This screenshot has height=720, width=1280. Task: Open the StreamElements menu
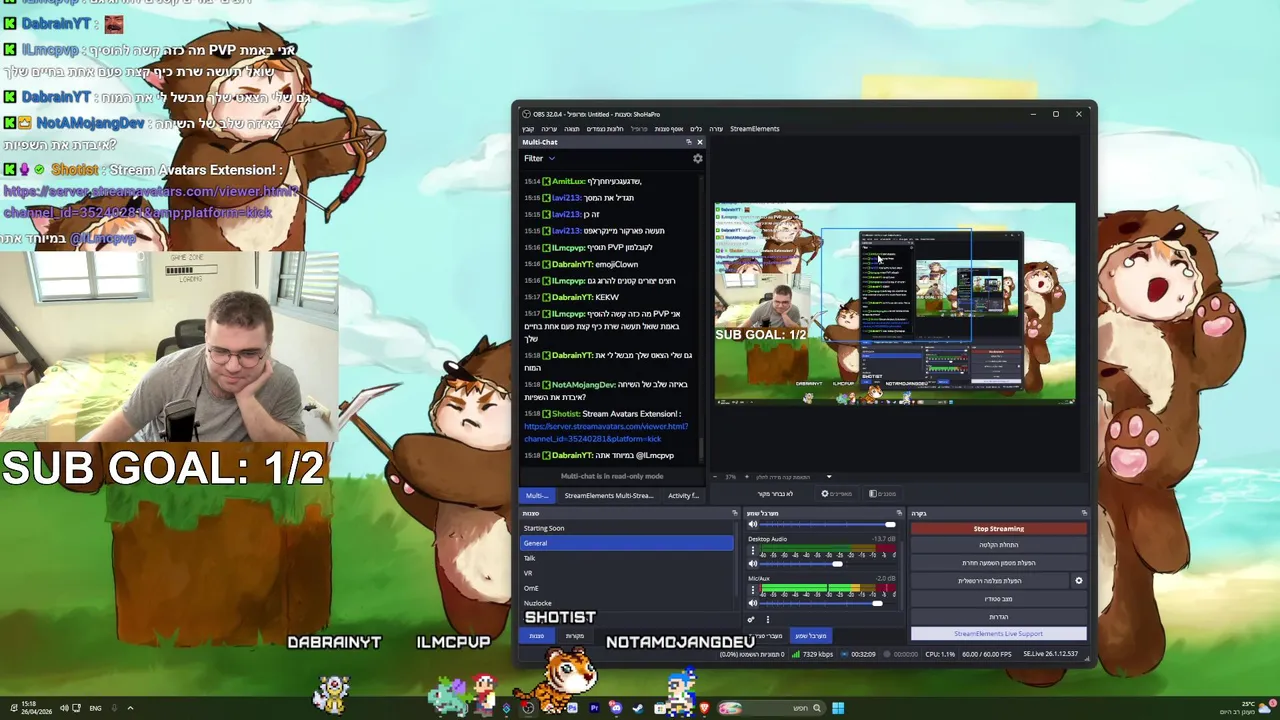pos(754,128)
